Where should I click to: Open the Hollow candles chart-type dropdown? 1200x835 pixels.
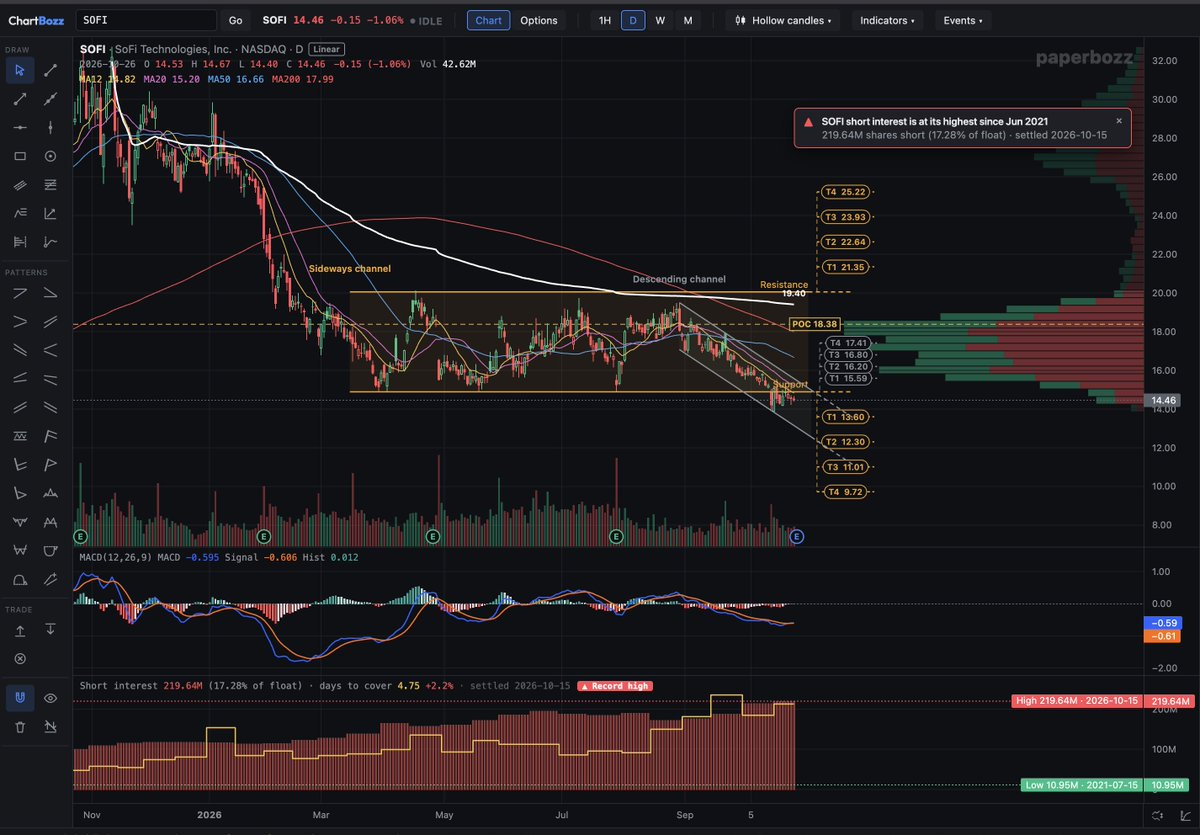tap(785, 20)
